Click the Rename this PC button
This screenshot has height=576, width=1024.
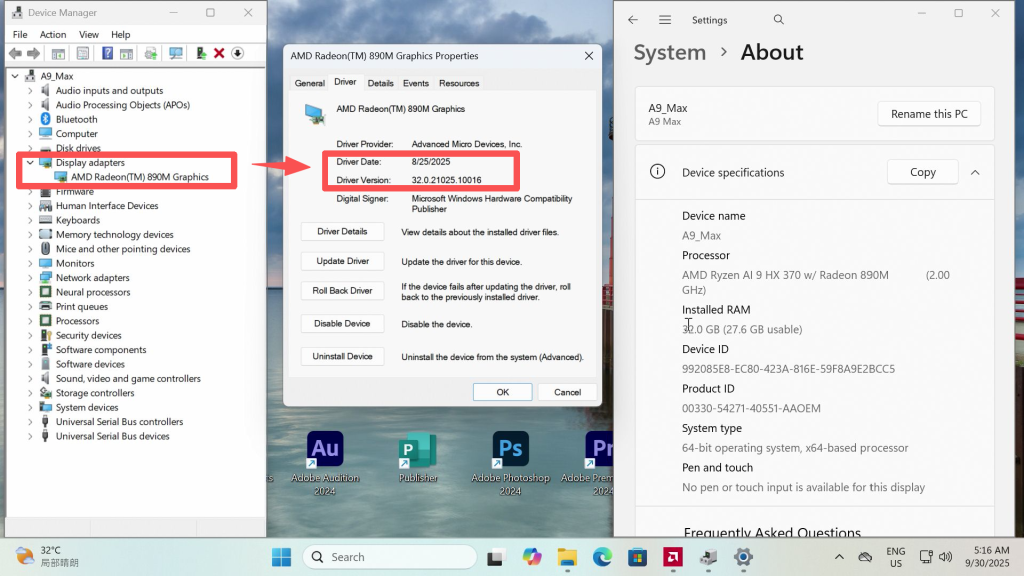[928, 114]
